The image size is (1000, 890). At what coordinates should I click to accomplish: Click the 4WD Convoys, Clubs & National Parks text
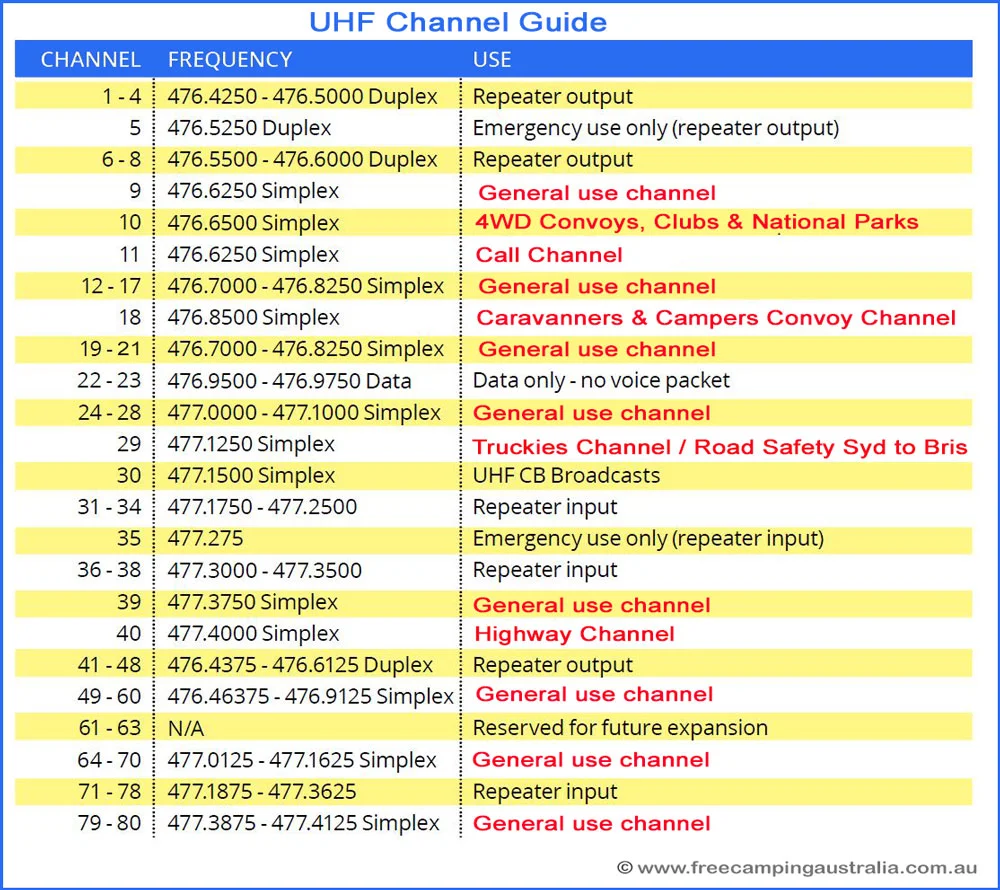697,222
